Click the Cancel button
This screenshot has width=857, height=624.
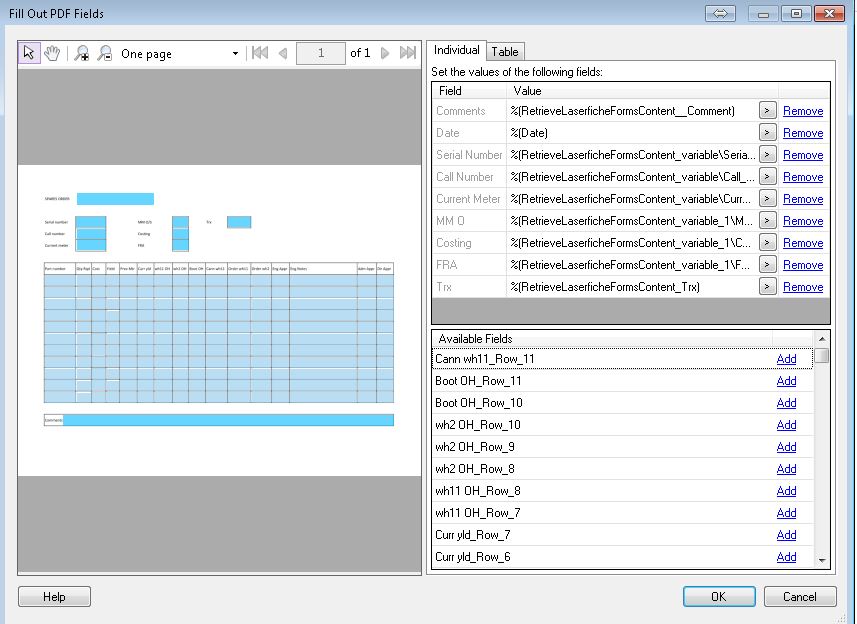click(x=799, y=597)
